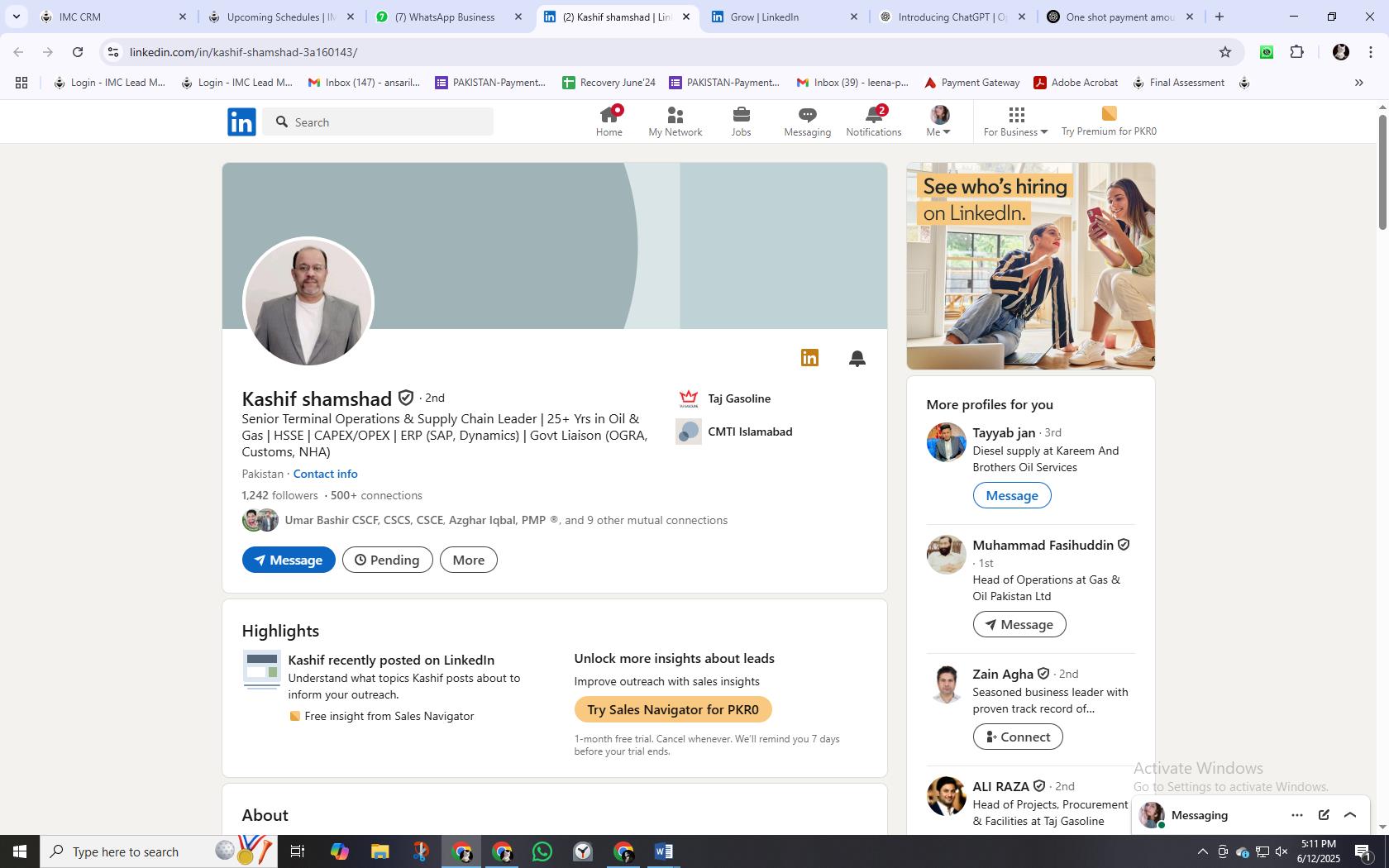Show more bookmarks chevron
The width and height of the screenshot is (1389, 868).
tap(1358, 83)
